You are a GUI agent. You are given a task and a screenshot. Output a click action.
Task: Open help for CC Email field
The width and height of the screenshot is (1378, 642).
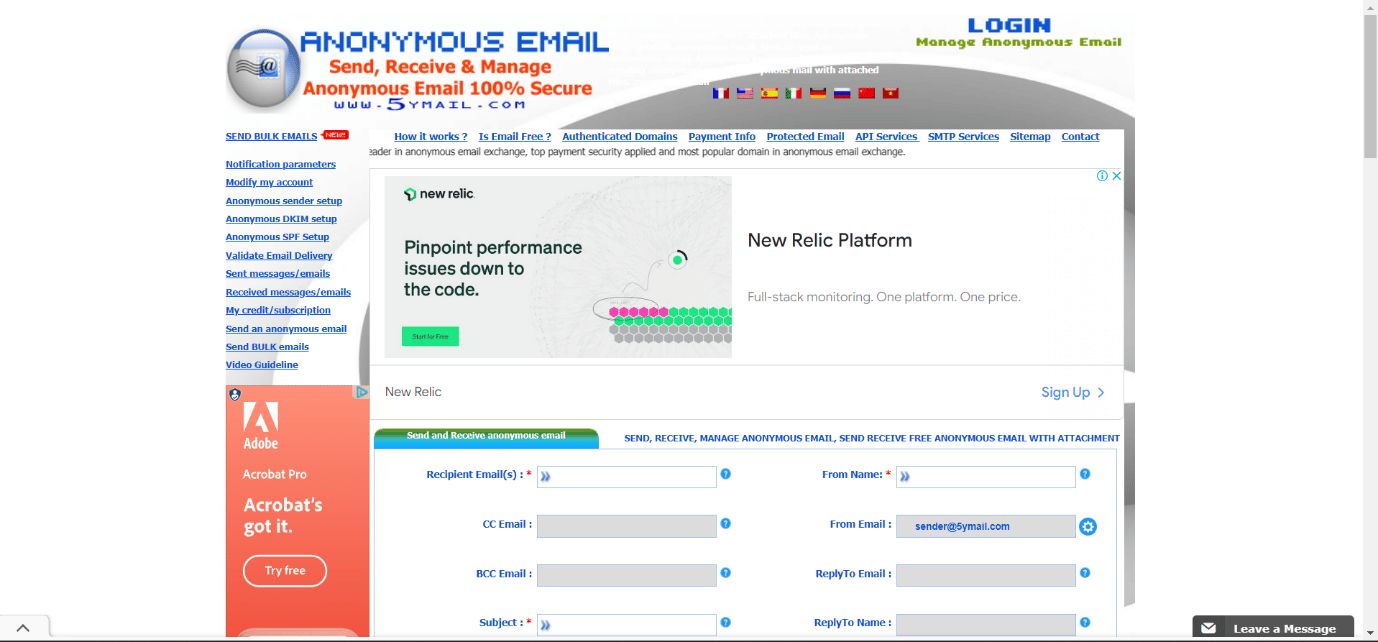[x=726, y=523]
